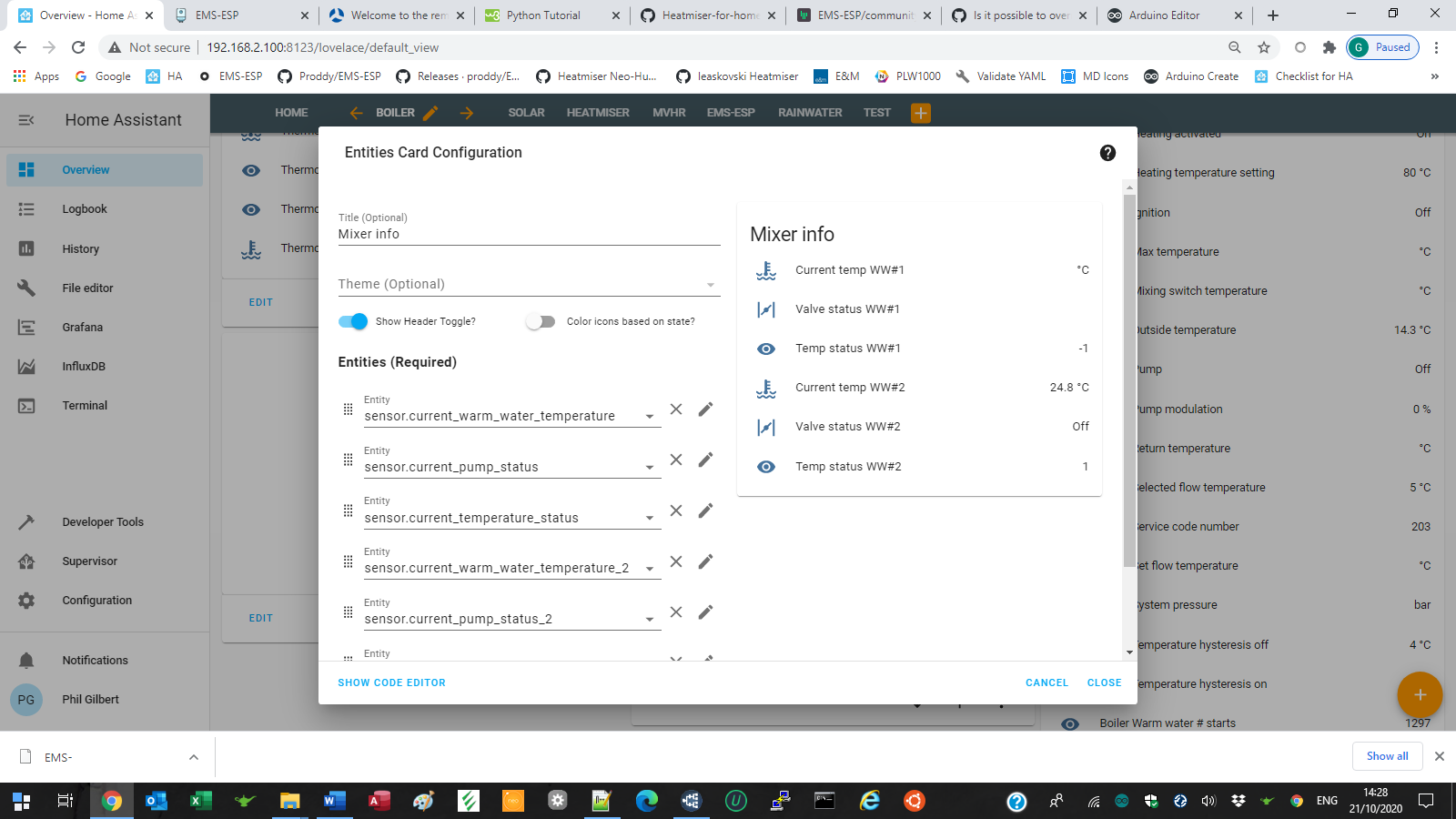This screenshot has height=819, width=1456.
Task: Open Terminal from the sidebar
Action: coord(105,405)
